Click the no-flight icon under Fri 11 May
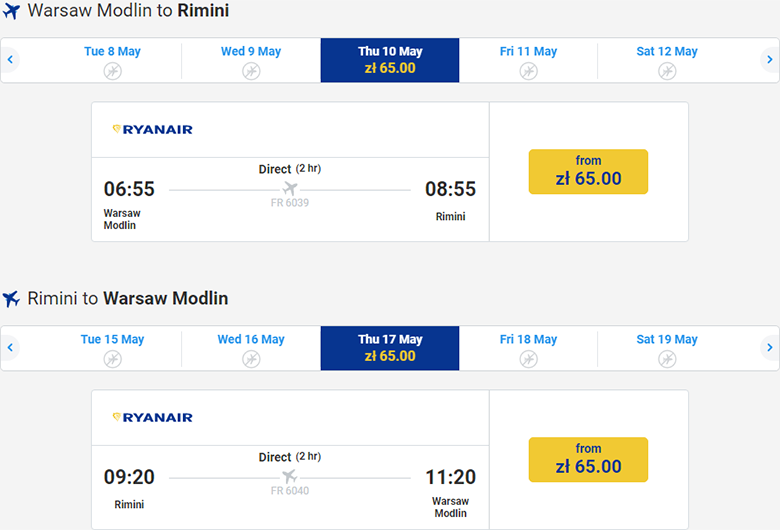Image resolution: width=780 pixels, height=530 pixels. point(528,71)
